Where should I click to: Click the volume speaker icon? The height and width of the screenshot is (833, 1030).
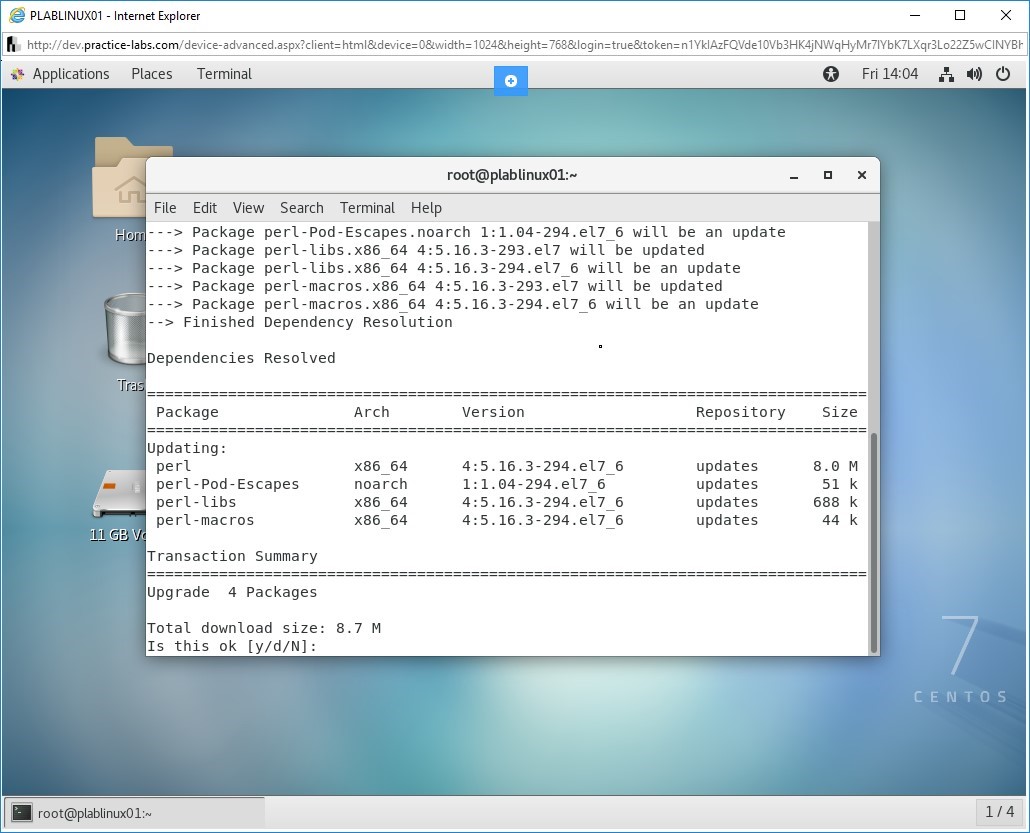click(975, 74)
